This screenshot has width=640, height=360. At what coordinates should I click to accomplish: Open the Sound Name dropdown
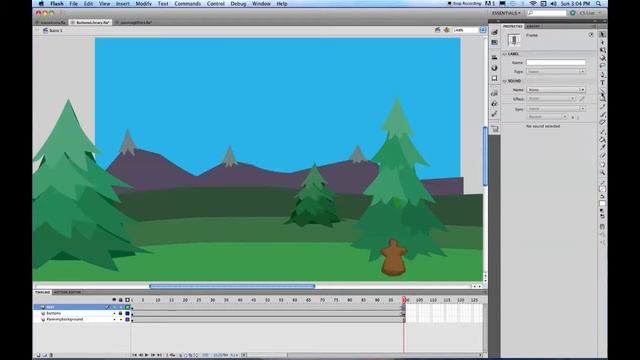click(556, 89)
